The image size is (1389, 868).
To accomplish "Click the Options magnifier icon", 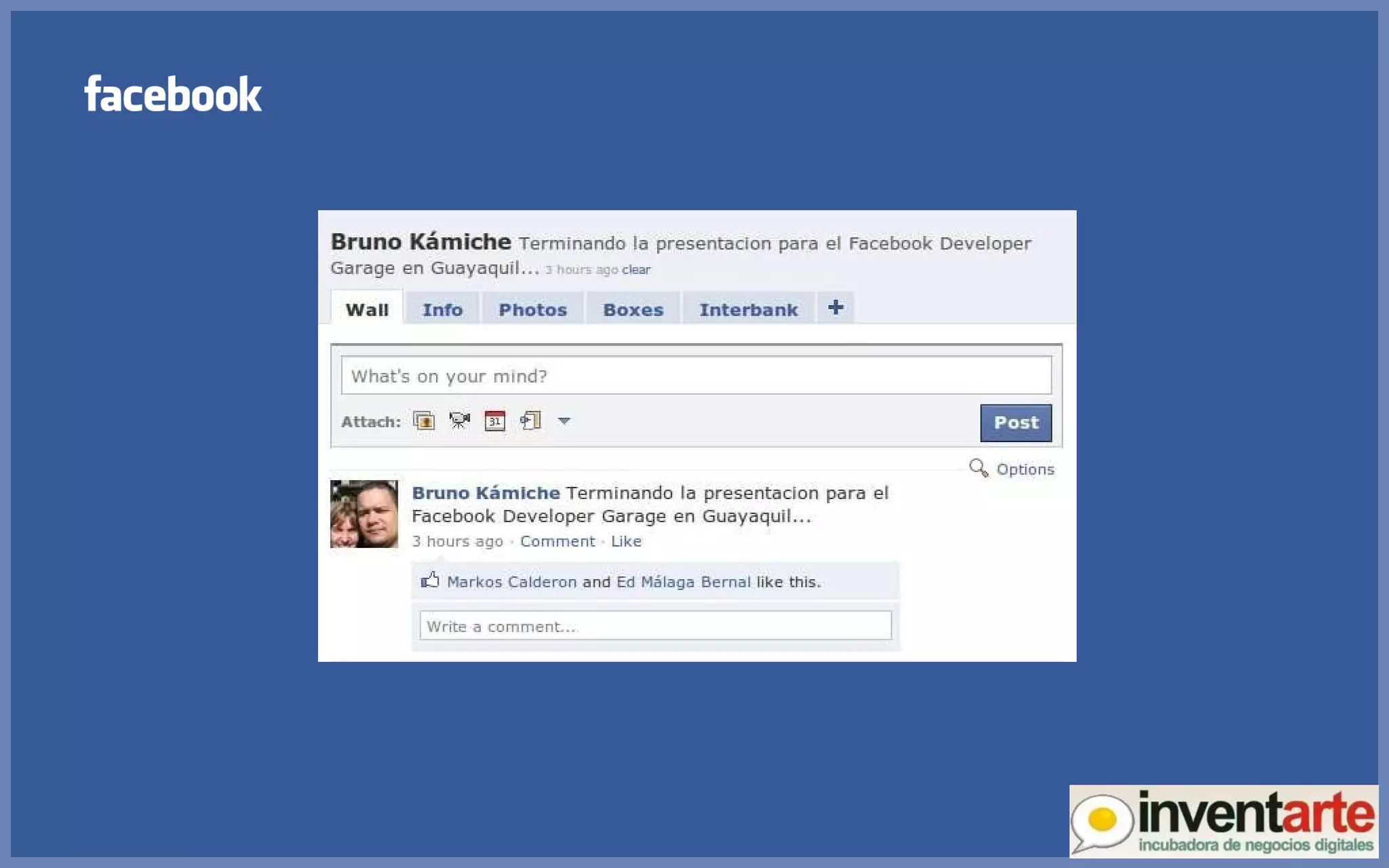I will (978, 468).
